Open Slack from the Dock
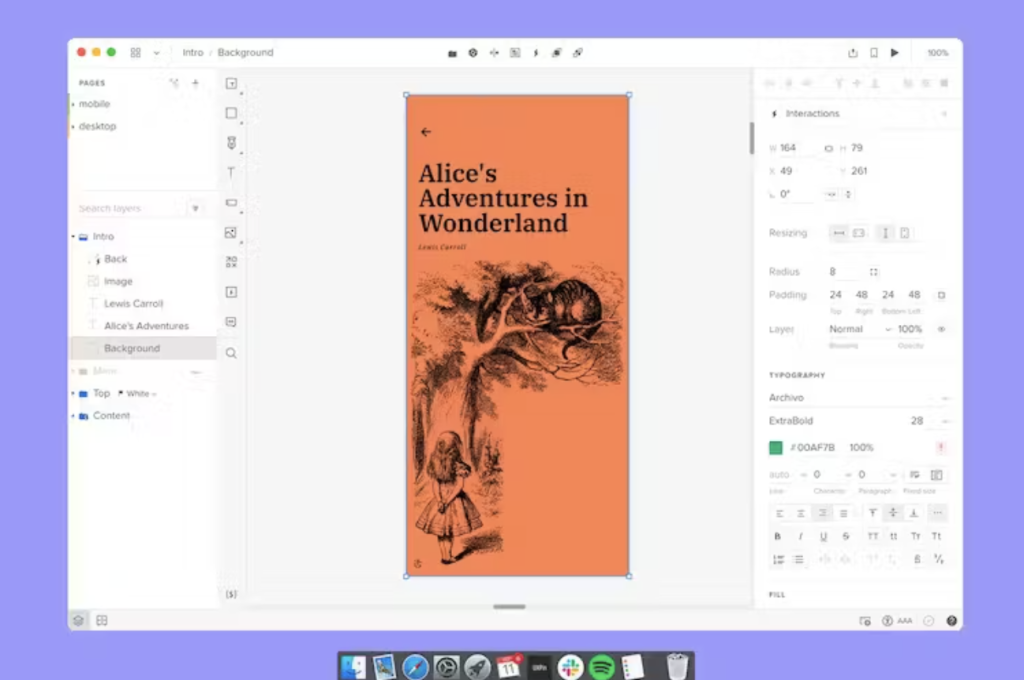The height and width of the screenshot is (680, 1024). (570, 668)
